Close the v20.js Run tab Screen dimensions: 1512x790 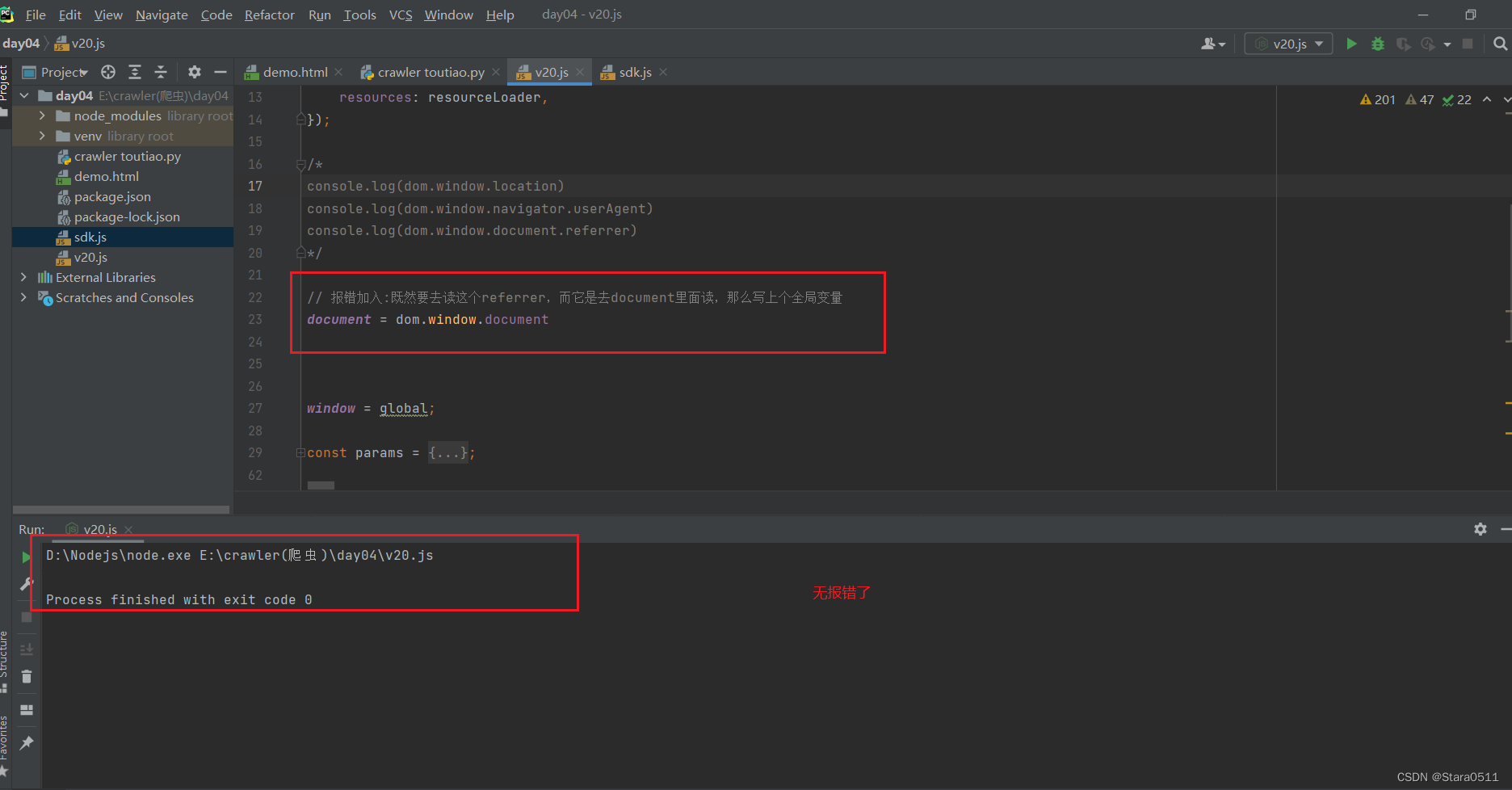point(128,530)
